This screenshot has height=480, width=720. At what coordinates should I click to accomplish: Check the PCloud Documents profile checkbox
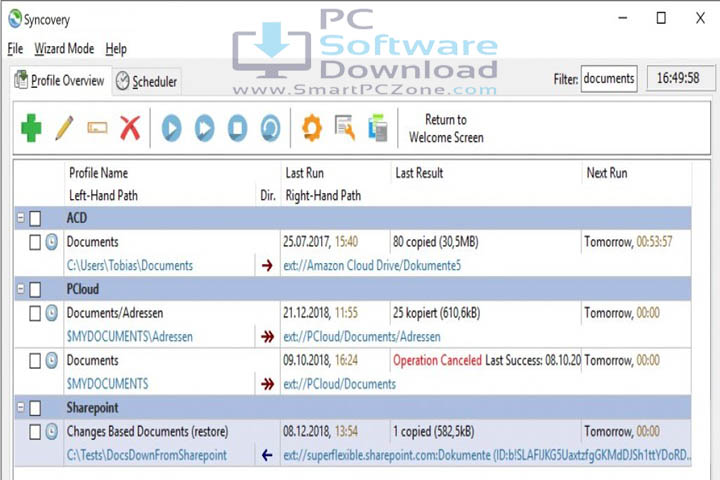click(35, 361)
